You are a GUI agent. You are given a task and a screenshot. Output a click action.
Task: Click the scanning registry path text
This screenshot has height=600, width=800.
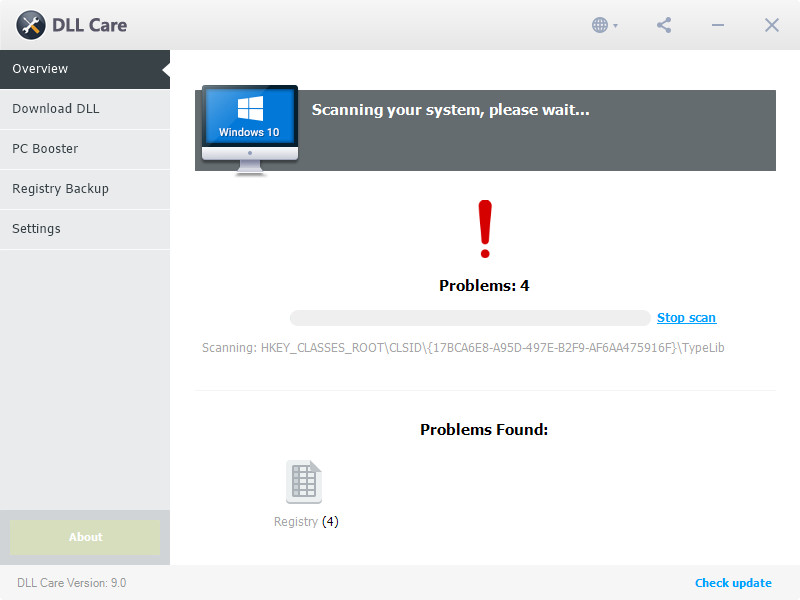click(463, 348)
